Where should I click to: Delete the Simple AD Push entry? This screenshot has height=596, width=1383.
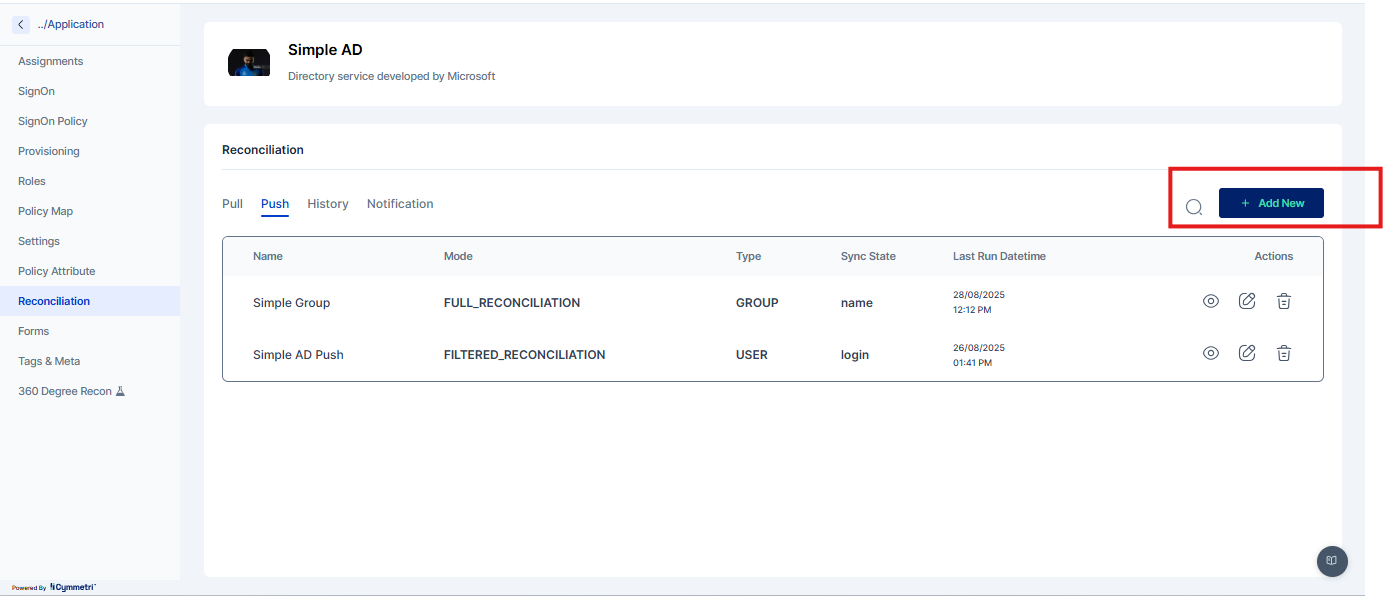1284,353
